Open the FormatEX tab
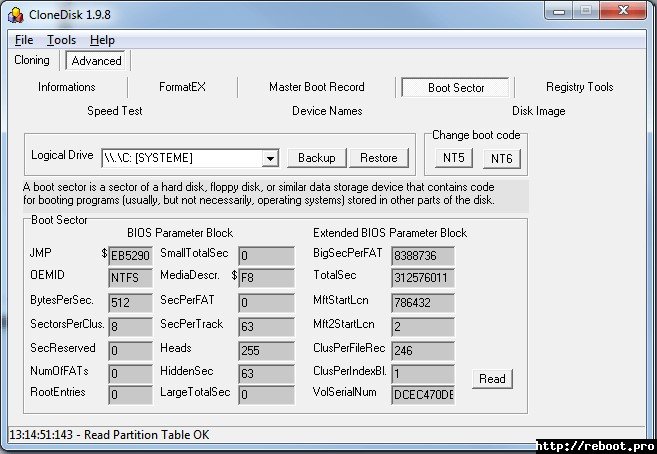Viewport: 657px width, 454px height. click(x=182, y=87)
